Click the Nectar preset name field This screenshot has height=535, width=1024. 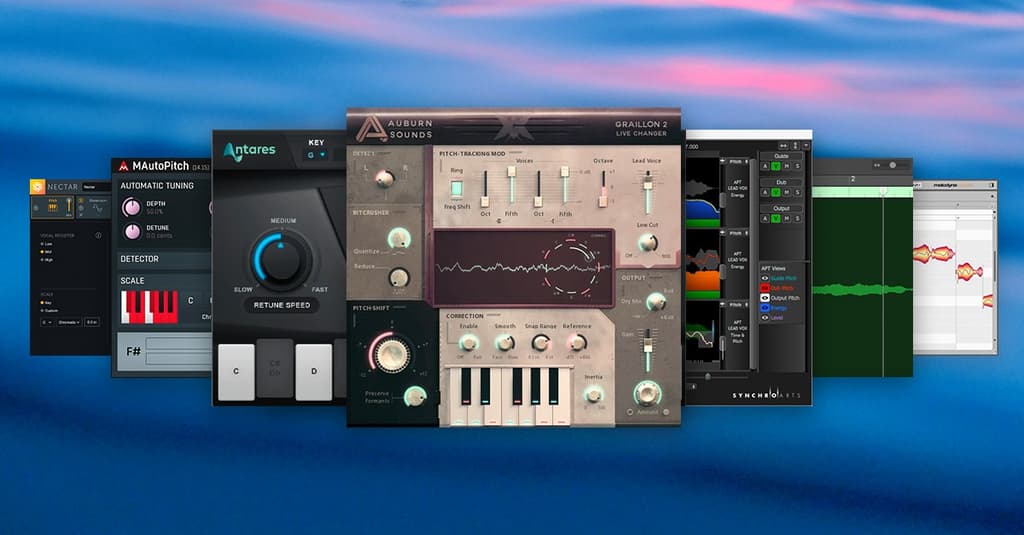(96, 187)
